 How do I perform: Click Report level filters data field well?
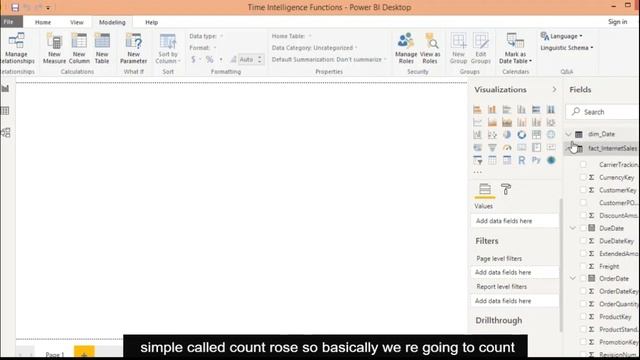pyautogui.click(x=515, y=301)
